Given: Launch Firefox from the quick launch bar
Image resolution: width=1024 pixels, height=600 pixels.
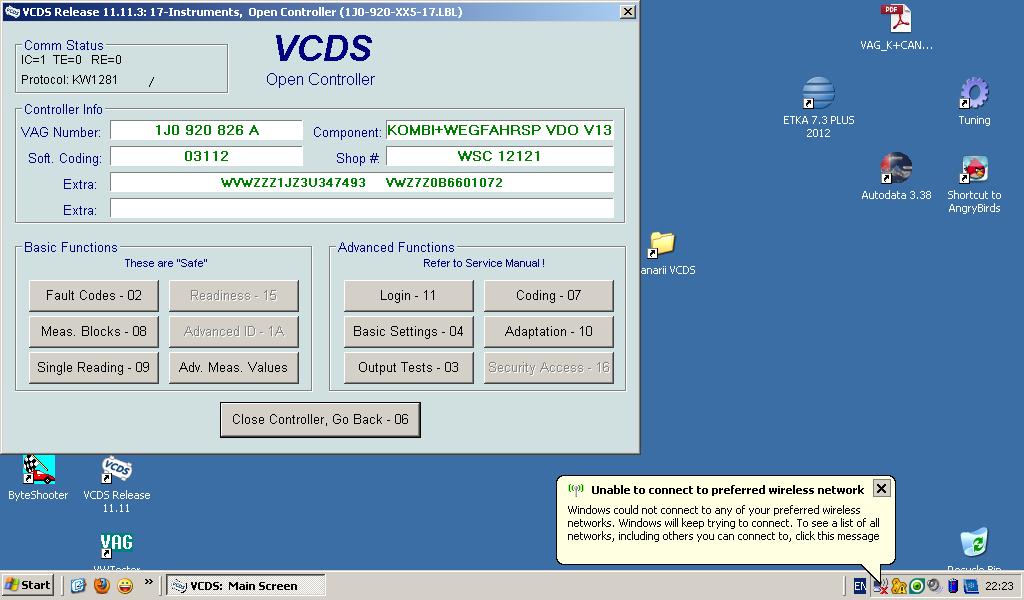Looking at the screenshot, I should pos(102,586).
